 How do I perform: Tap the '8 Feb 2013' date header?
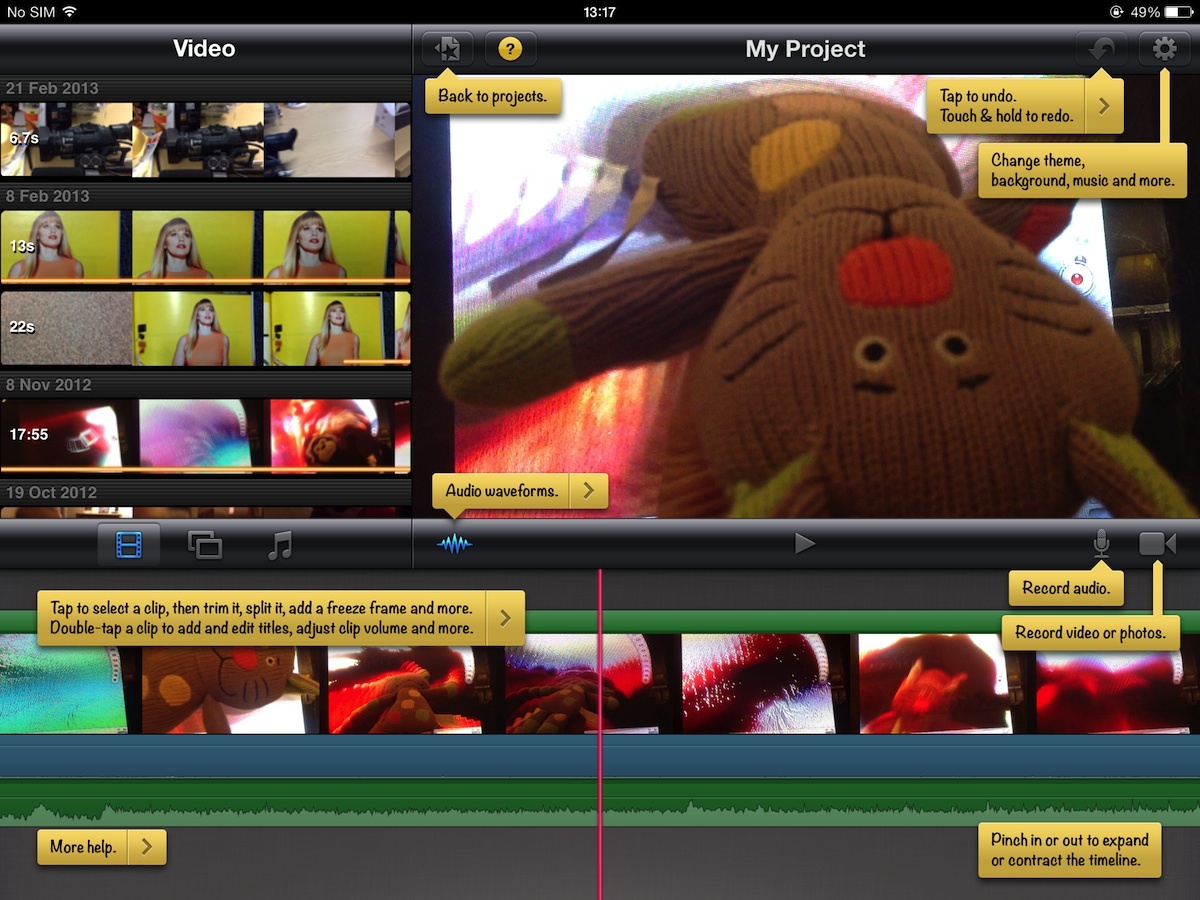coord(47,196)
